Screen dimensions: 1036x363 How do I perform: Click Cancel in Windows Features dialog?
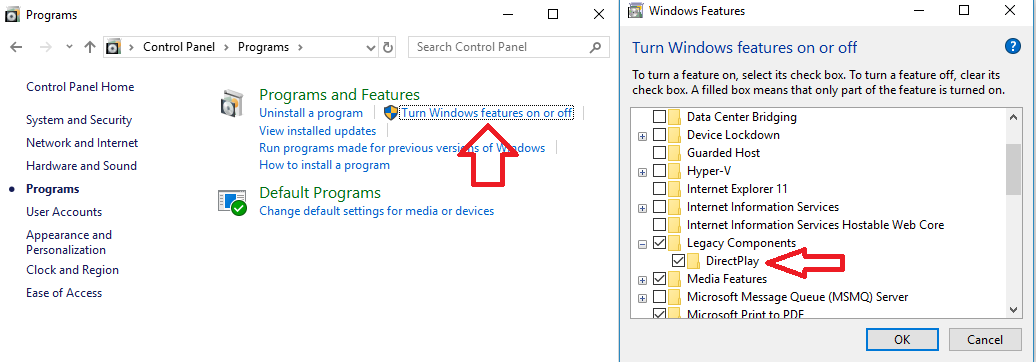click(985, 340)
